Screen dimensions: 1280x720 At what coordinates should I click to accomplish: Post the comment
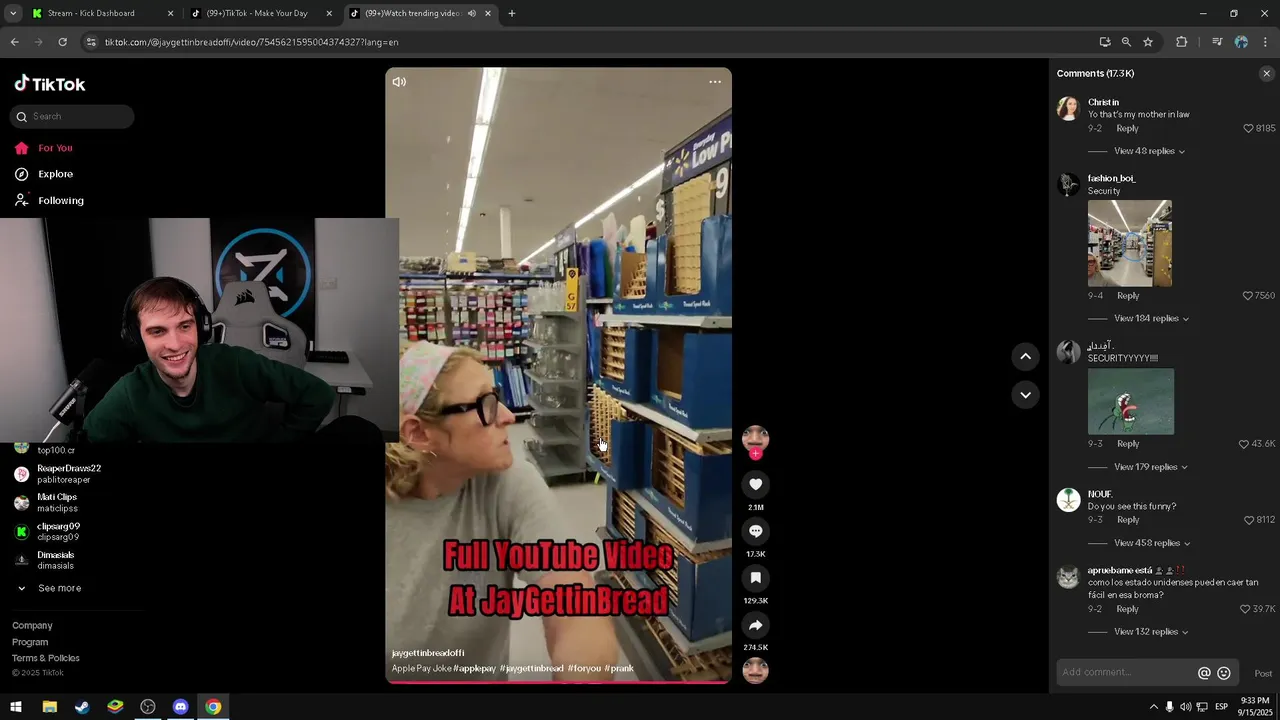(x=1263, y=674)
